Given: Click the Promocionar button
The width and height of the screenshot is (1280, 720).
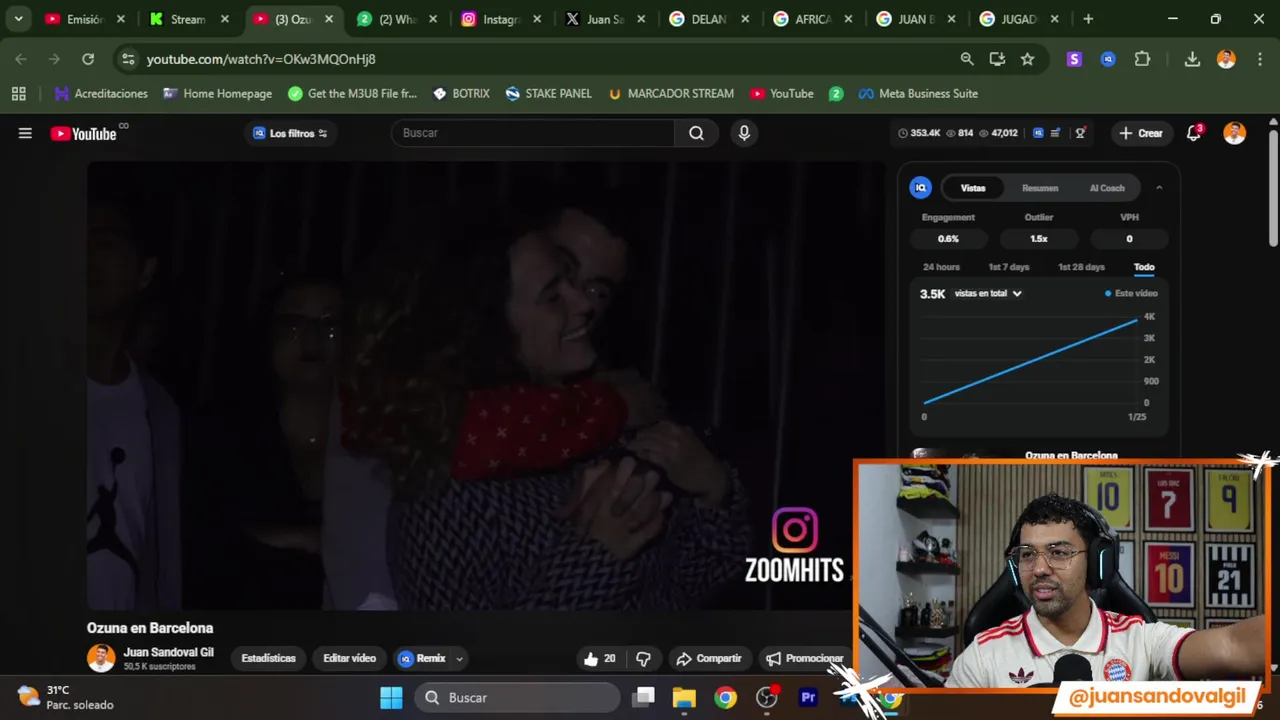Looking at the screenshot, I should (805, 658).
